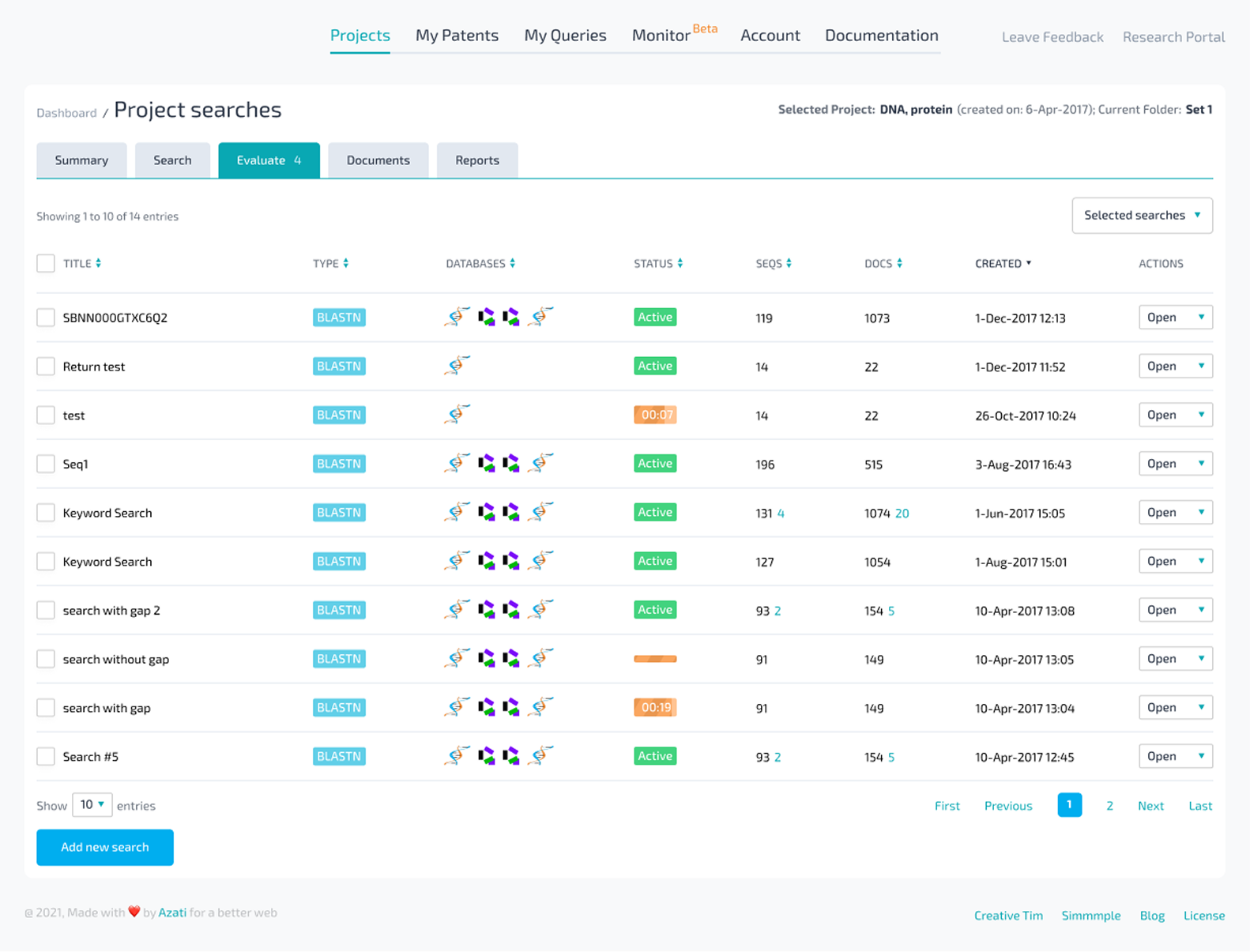This screenshot has height=952, width=1250.
Task: Click the leftmost DNA helix icon in Seq1 row
Action: (457, 463)
